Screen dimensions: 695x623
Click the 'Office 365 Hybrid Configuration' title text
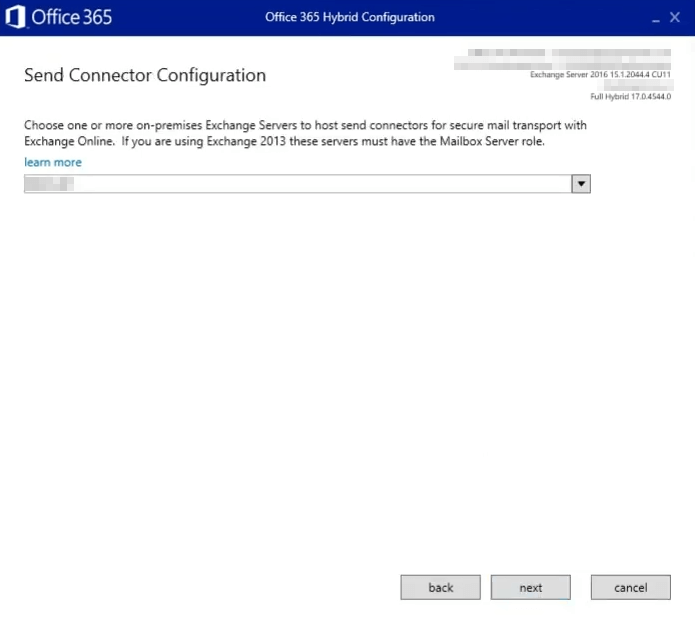click(x=350, y=17)
